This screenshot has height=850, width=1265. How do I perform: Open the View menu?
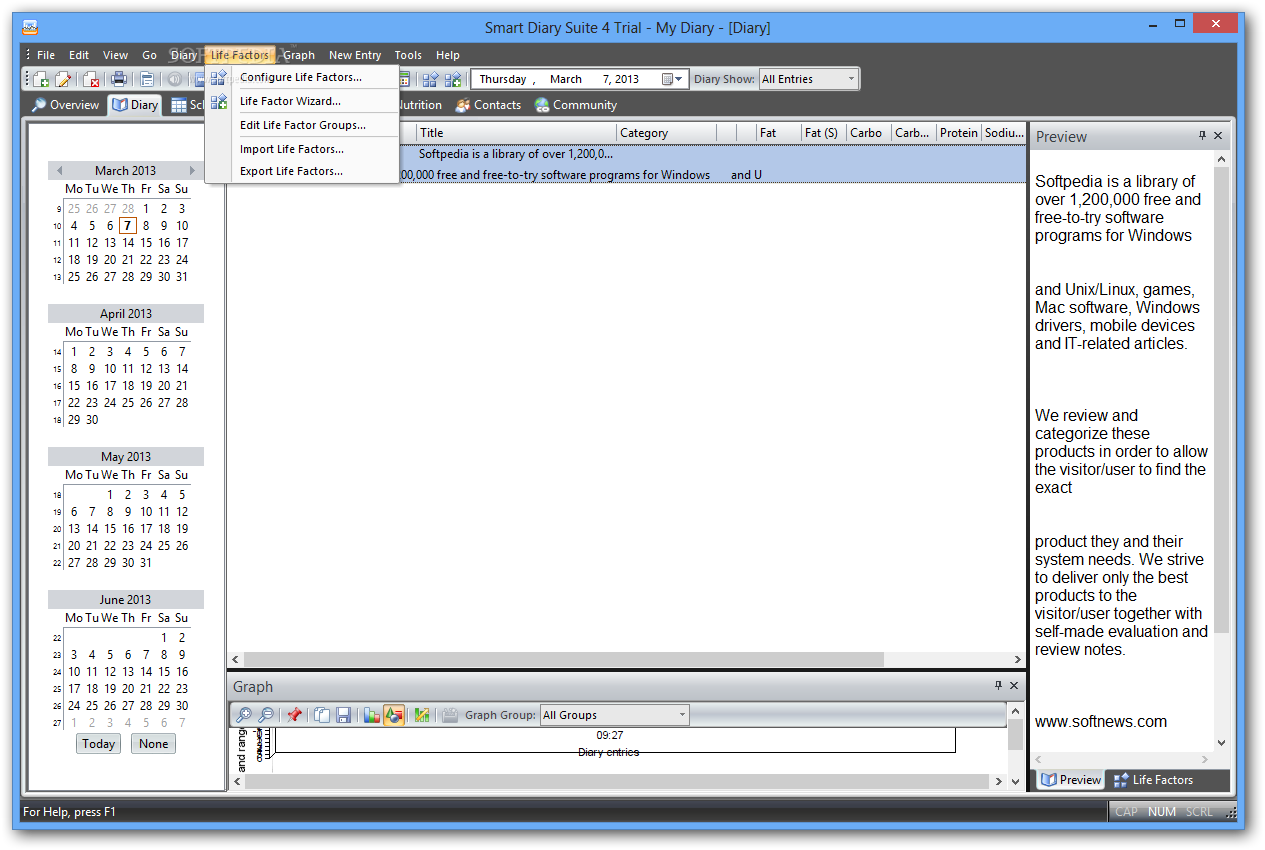pyautogui.click(x=116, y=55)
